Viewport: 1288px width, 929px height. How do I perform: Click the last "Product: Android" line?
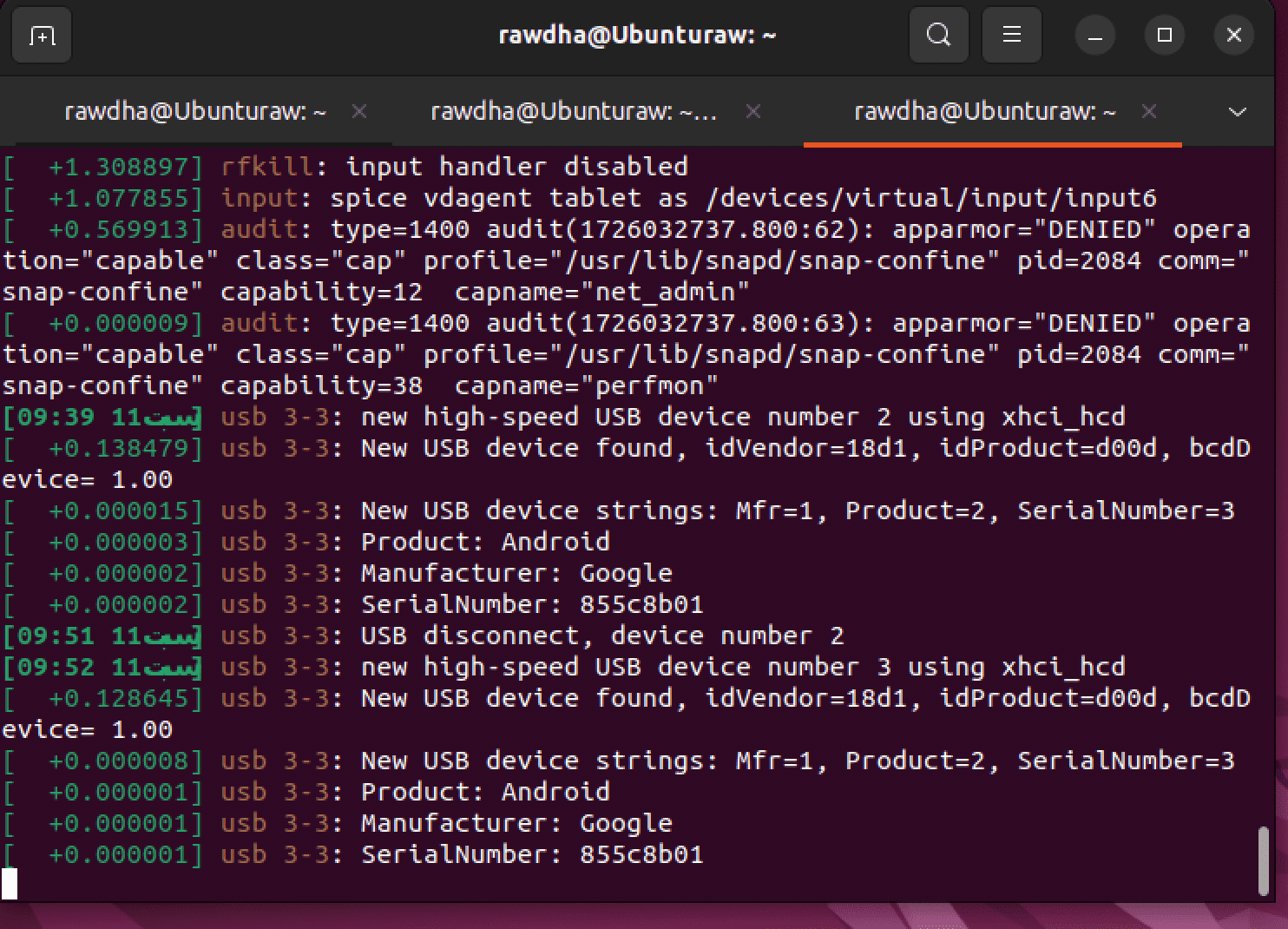click(x=485, y=792)
